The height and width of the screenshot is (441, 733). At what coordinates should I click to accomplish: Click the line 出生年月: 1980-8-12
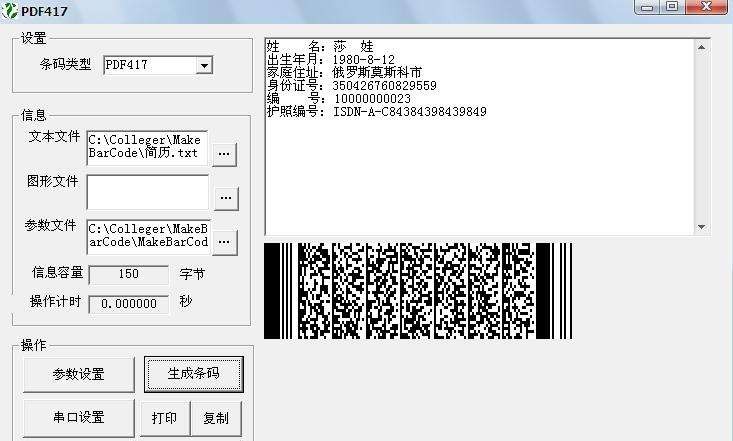coord(331,60)
